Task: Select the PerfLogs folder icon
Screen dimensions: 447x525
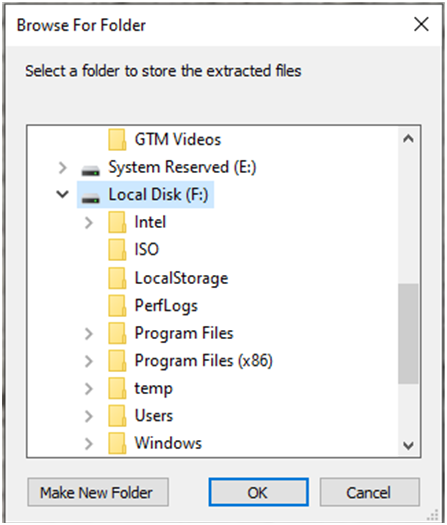Action: click(117, 305)
